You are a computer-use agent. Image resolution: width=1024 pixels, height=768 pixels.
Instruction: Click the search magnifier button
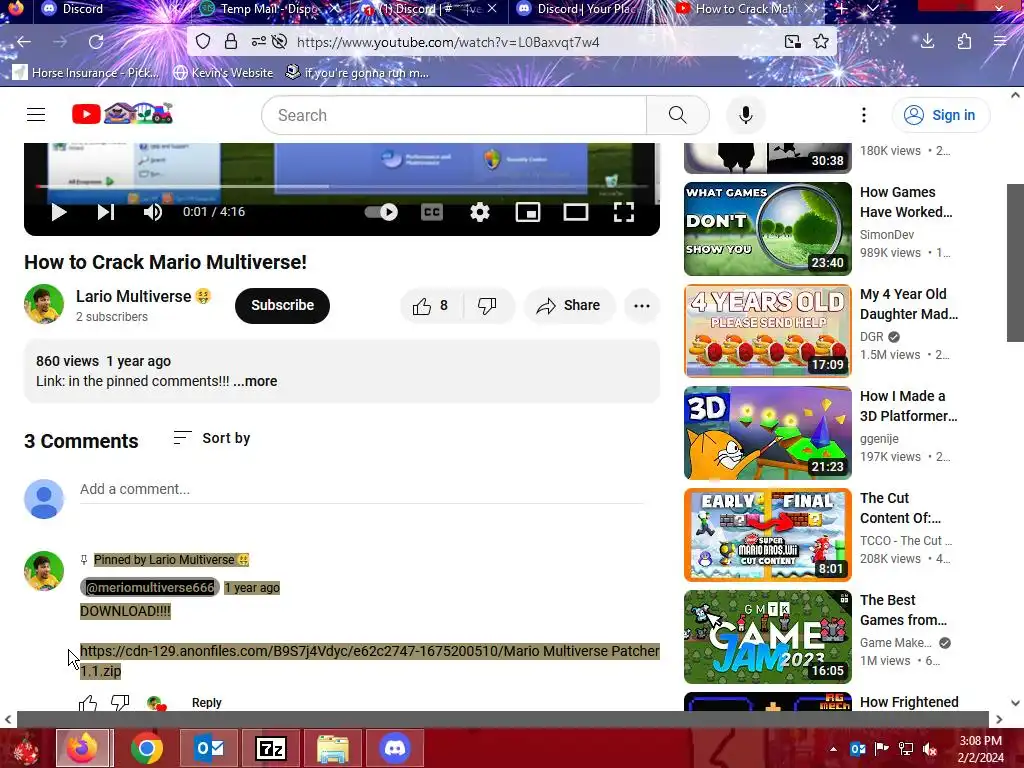[x=678, y=115]
